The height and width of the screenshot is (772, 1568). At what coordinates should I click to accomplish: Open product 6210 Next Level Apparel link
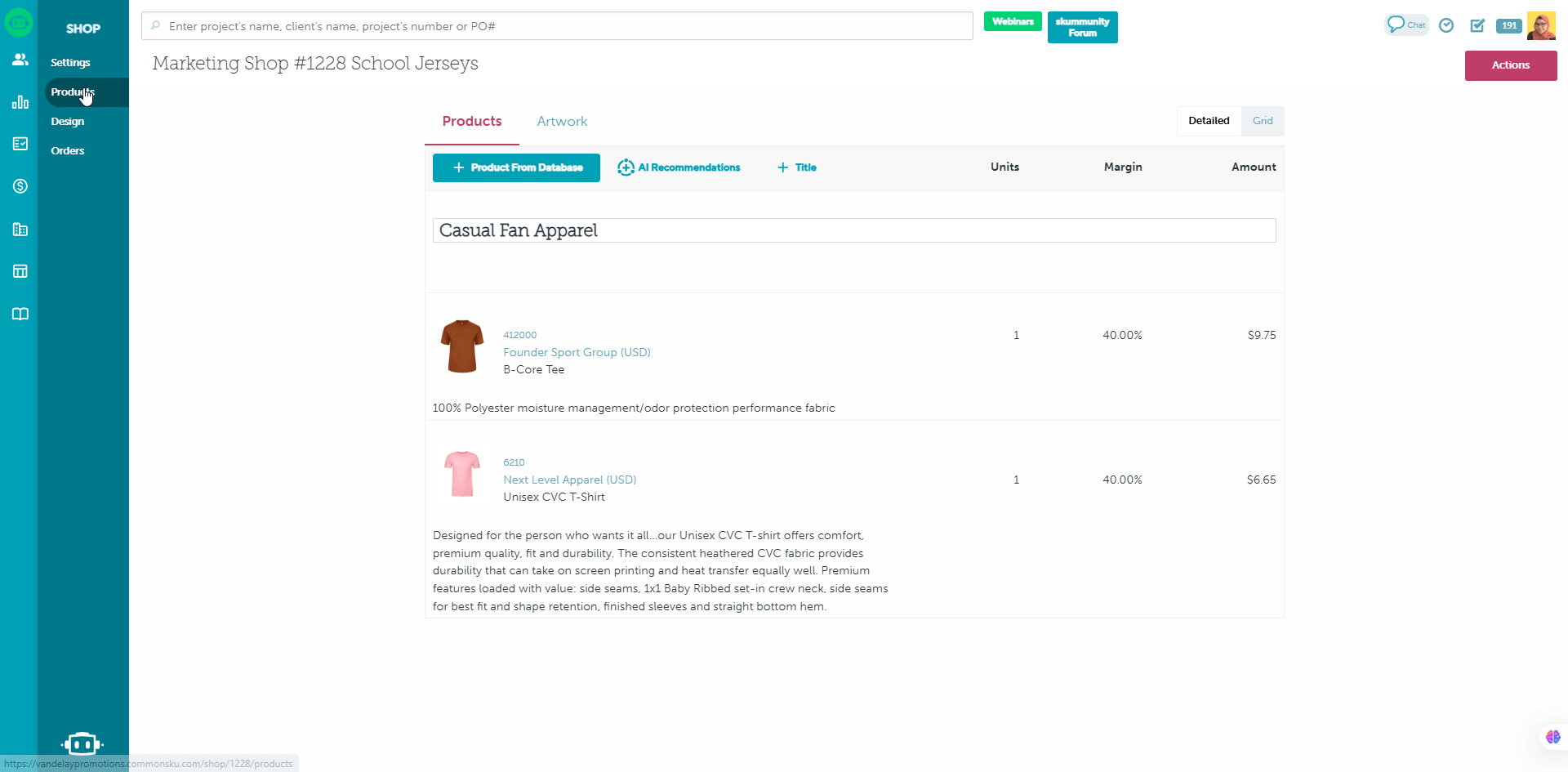569,480
